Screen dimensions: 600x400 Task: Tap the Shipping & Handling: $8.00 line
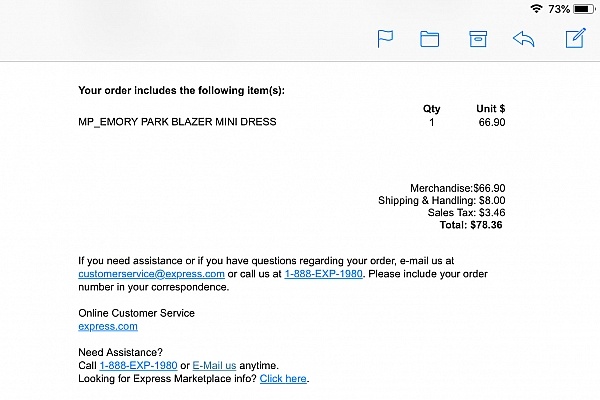tap(442, 200)
